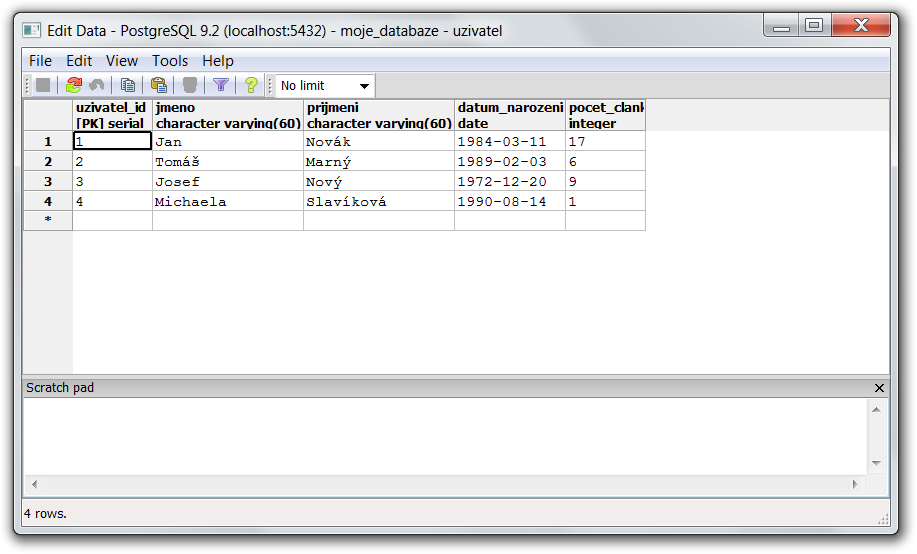Click the pocet_clanku cell with value 17
This screenshot has height=554, width=917.
[605, 142]
